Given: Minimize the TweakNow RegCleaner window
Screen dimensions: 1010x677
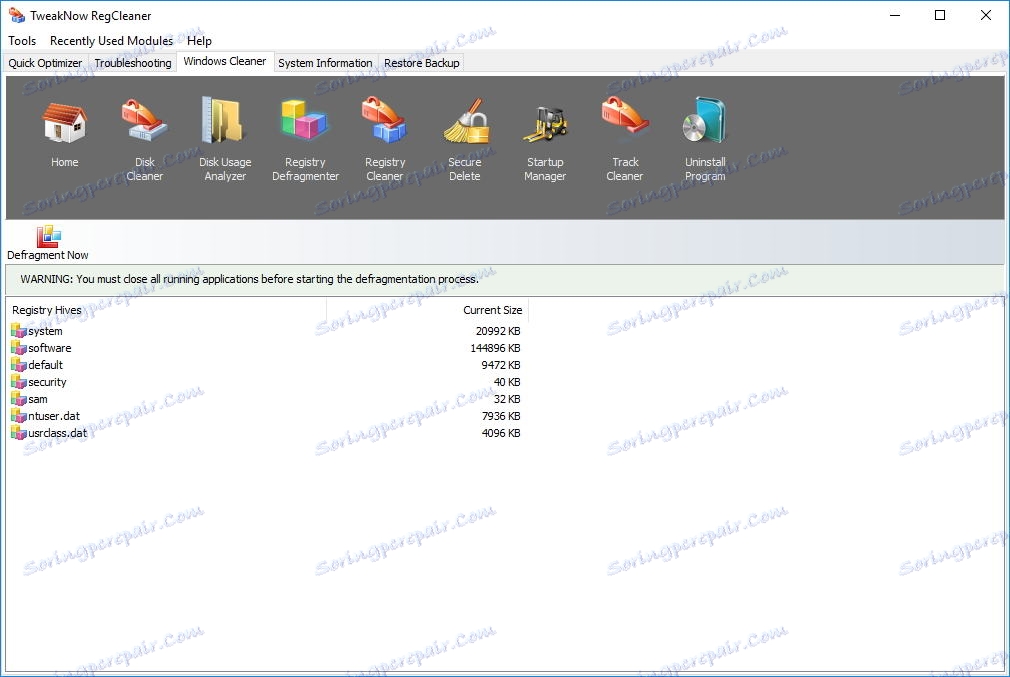Looking at the screenshot, I should pyautogui.click(x=895, y=15).
